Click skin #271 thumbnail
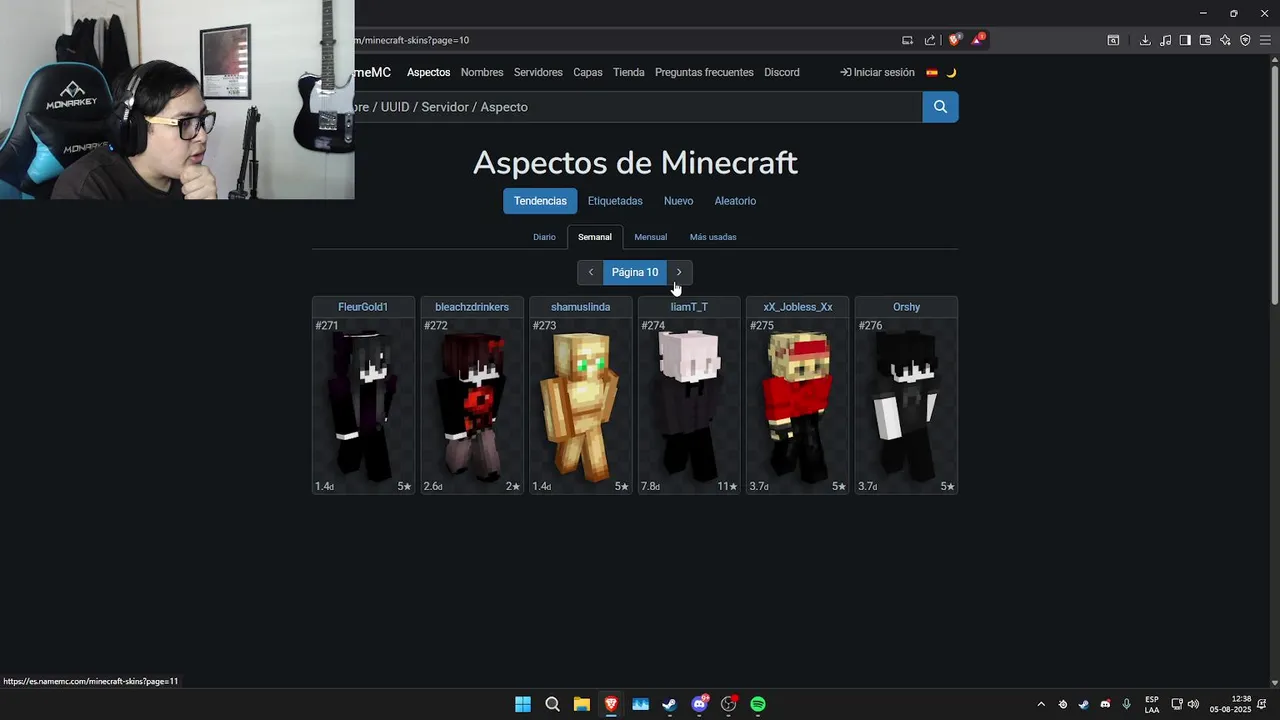Viewport: 1280px width, 720px height. (363, 405)
